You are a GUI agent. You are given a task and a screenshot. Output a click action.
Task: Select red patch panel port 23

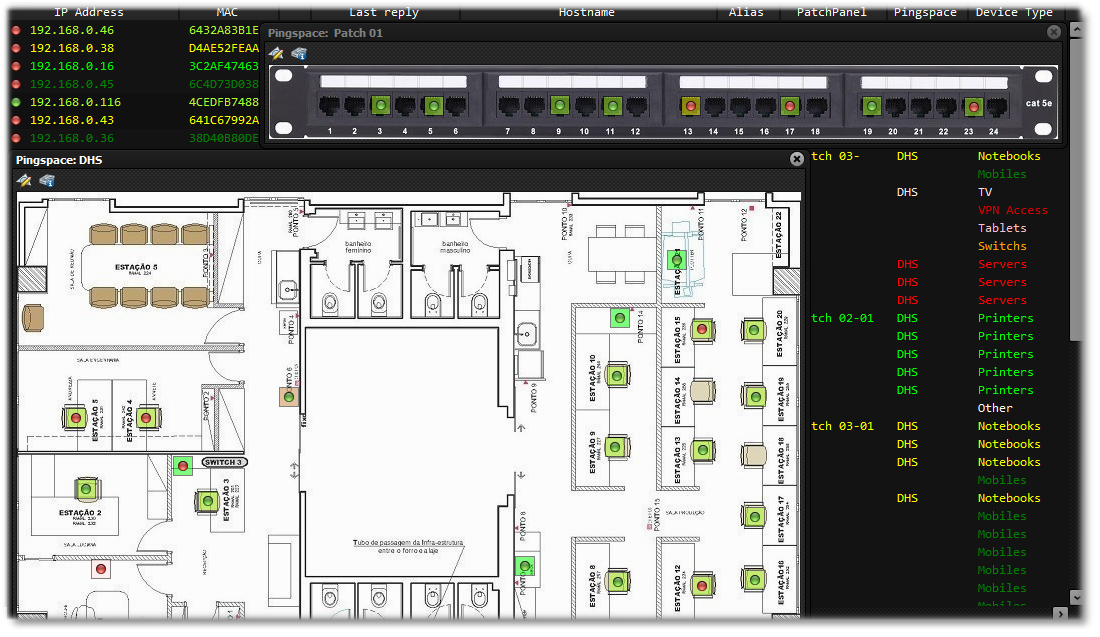(972, 107)
